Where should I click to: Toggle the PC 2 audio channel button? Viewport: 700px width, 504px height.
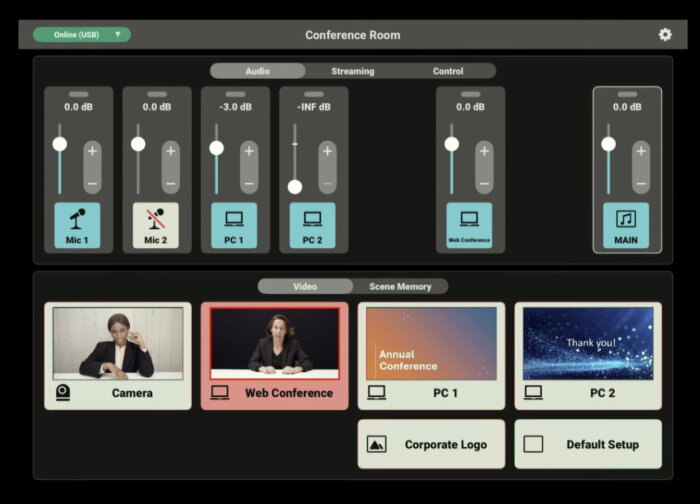312,219
